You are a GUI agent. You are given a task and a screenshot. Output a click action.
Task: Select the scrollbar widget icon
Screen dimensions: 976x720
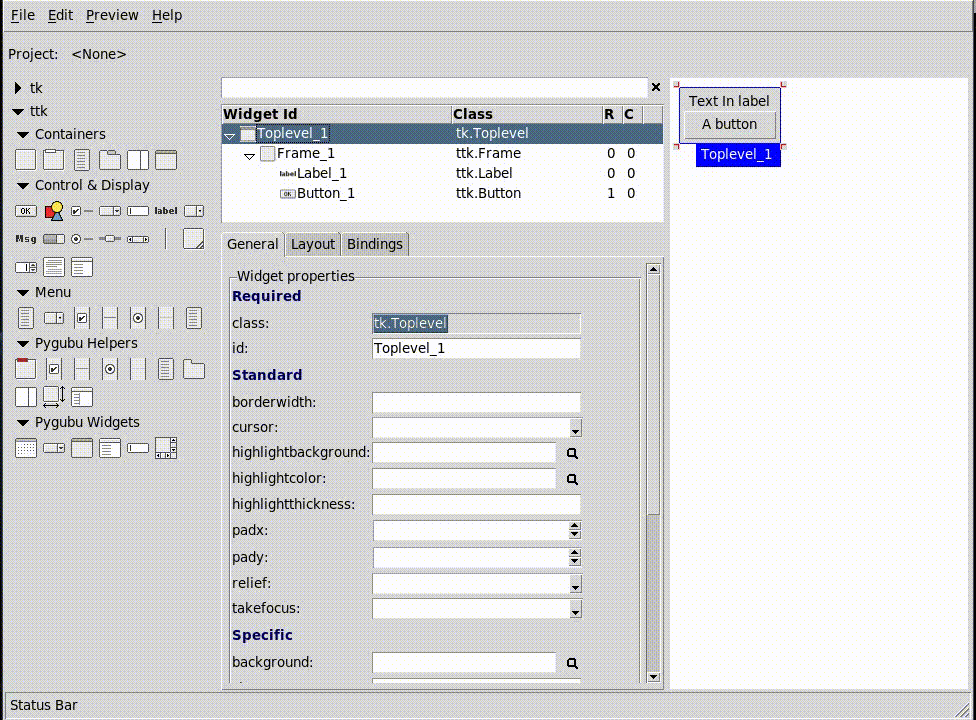[x=138, y=239]
